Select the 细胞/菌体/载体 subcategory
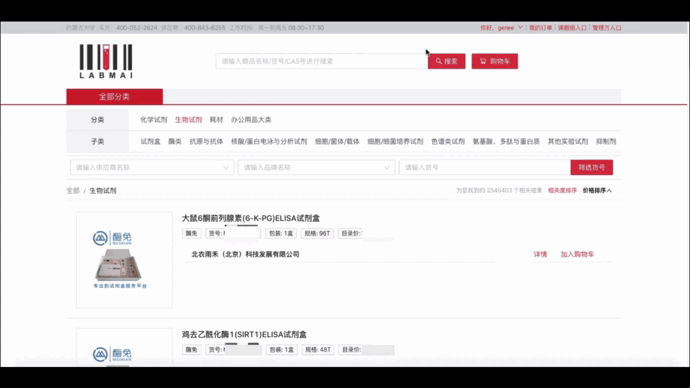Viewport: 690px width, 388px height. pos(337,142)
